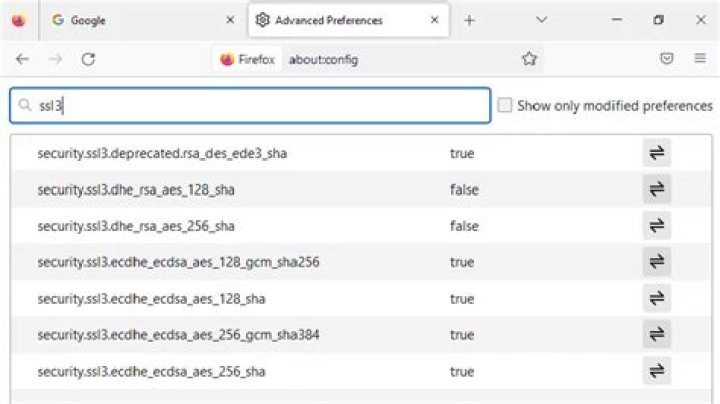Reload the current page
The height and width of the screenshot is (404, 720).
[x=88, y=59]
